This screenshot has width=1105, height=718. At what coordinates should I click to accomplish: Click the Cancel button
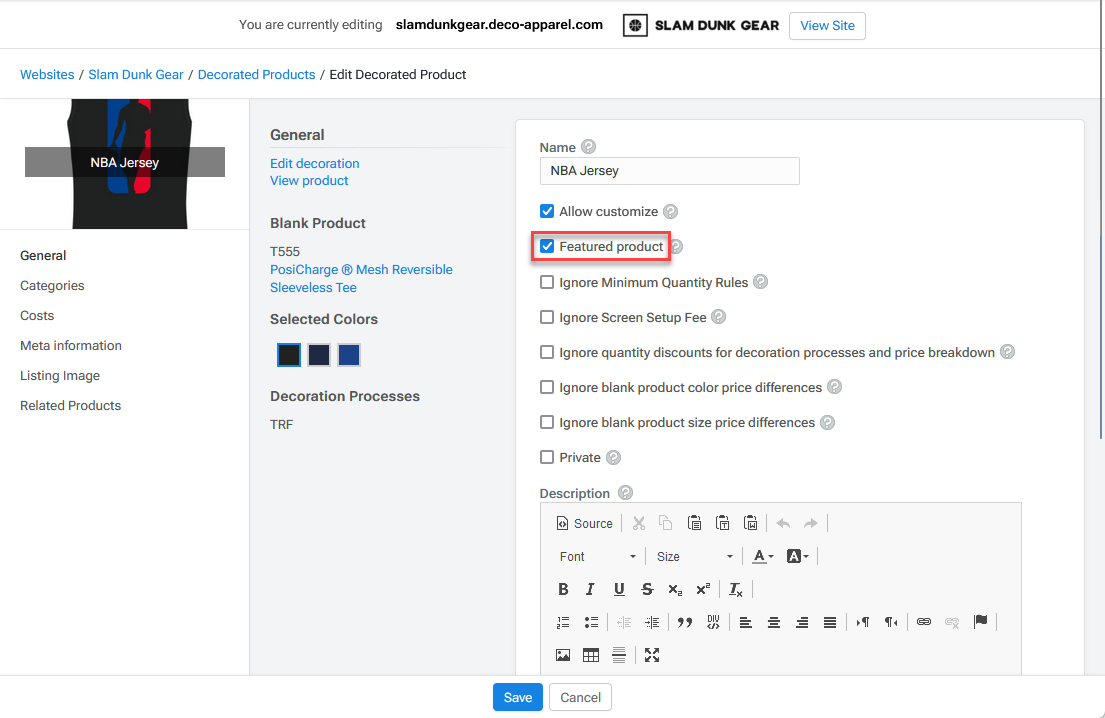[x=581, y=698]
